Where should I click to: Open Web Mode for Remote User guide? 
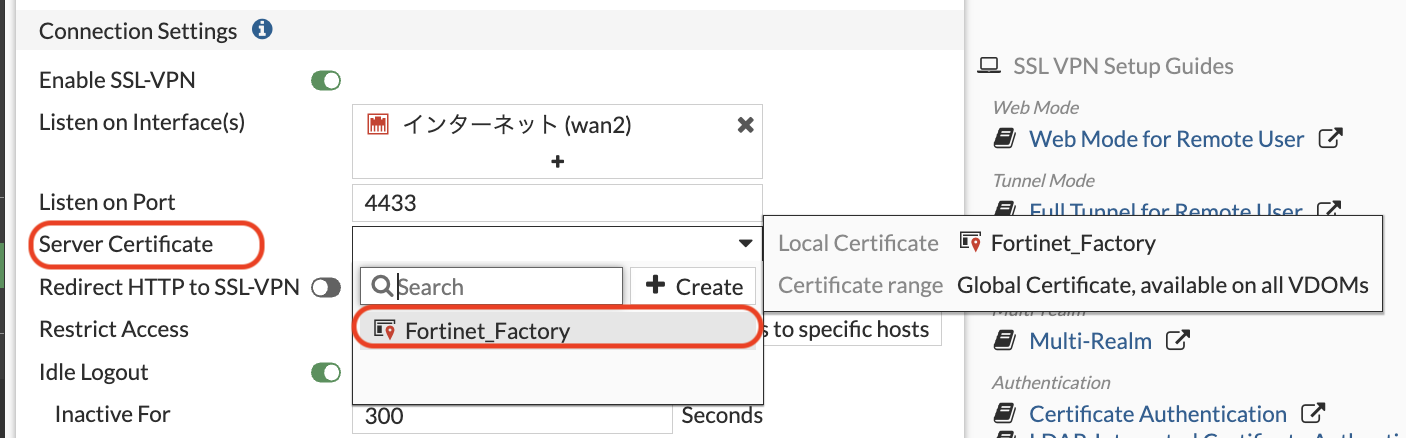[x=1167, y=139]
